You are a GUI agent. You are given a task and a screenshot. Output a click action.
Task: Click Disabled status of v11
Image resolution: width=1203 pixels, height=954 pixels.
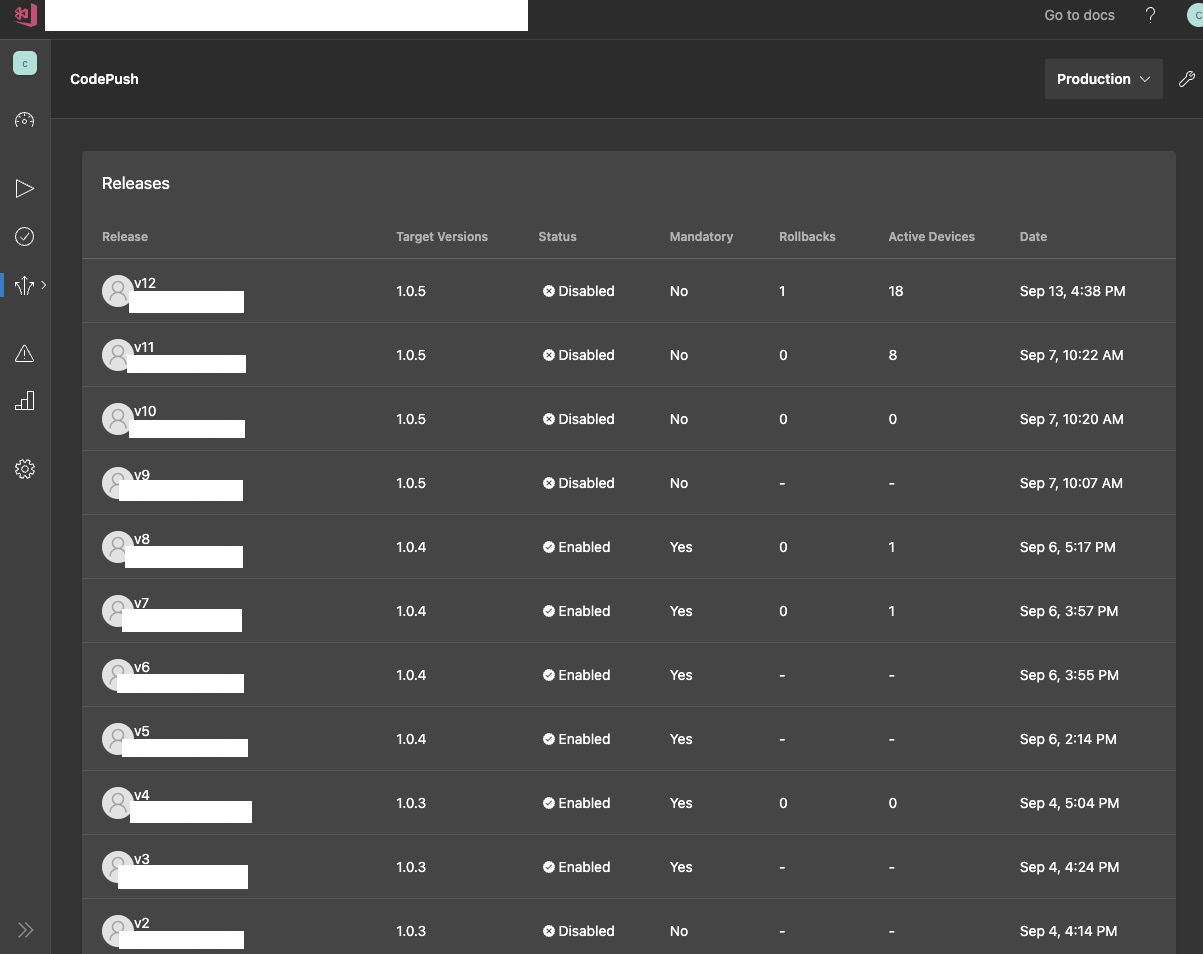[x=578, y=355]
